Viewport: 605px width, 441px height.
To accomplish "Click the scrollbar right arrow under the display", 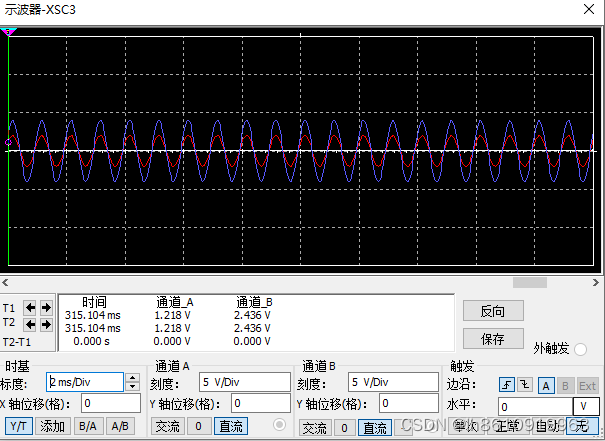I will click(596, 283).
